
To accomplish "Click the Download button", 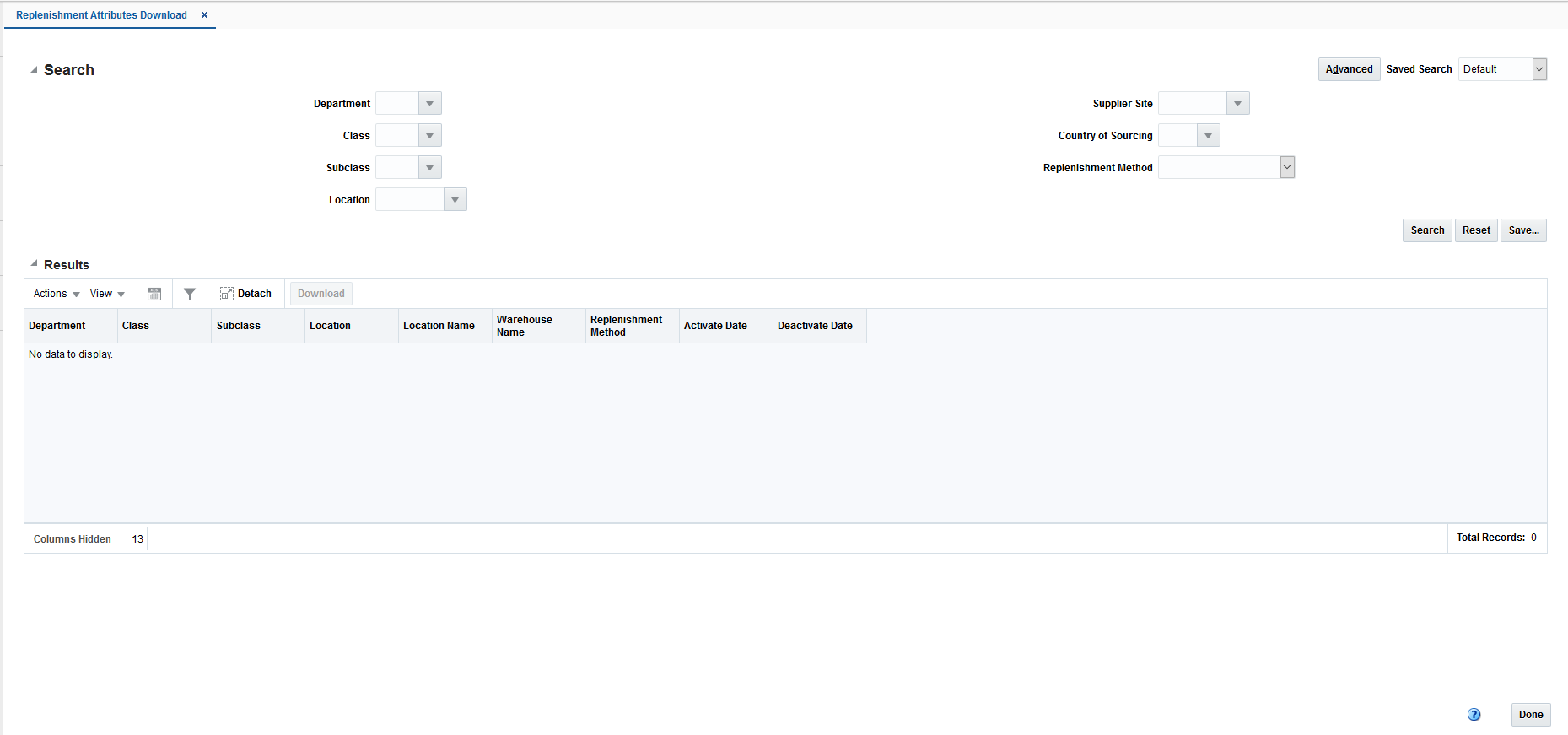I will 321,294.
